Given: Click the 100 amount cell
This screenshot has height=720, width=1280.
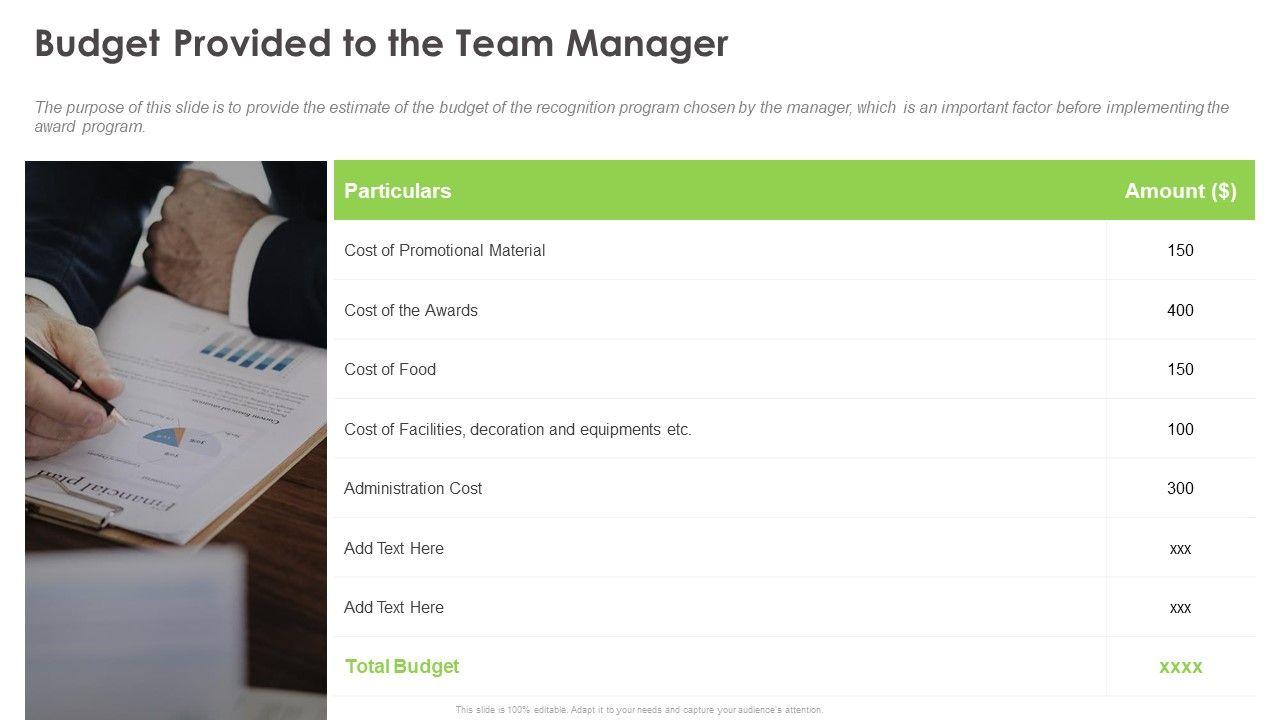Looking at the screenshot, I should pyautogui.click(x=1180, y=429).
